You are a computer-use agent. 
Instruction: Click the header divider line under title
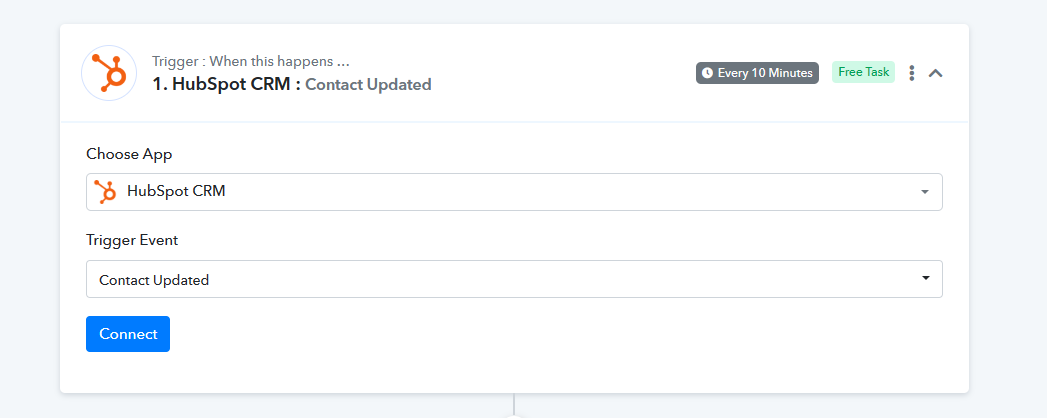[514, 122]
